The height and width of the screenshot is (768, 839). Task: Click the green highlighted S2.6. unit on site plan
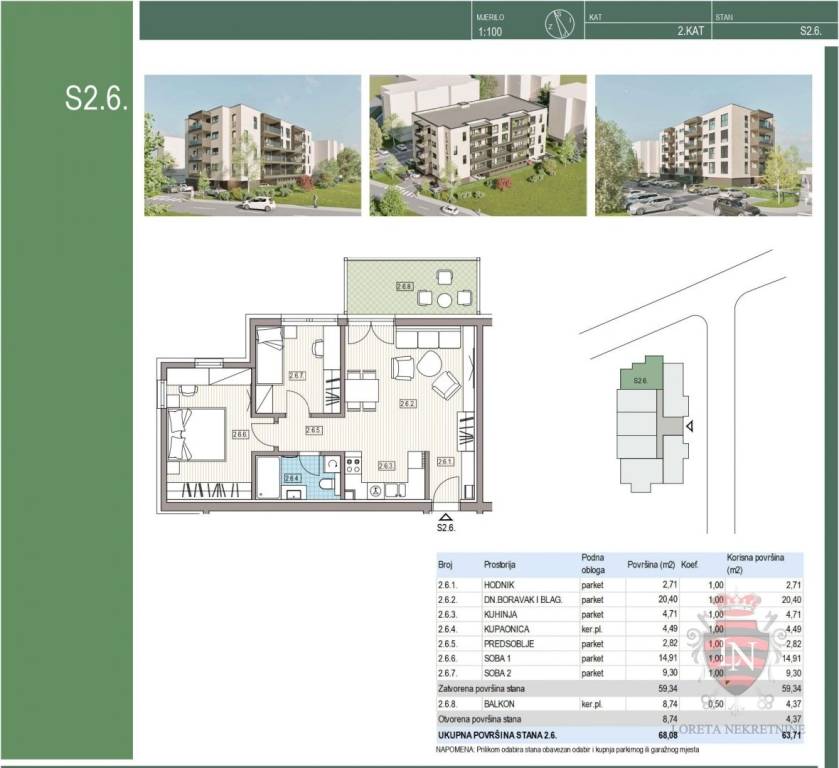(642, 376)
